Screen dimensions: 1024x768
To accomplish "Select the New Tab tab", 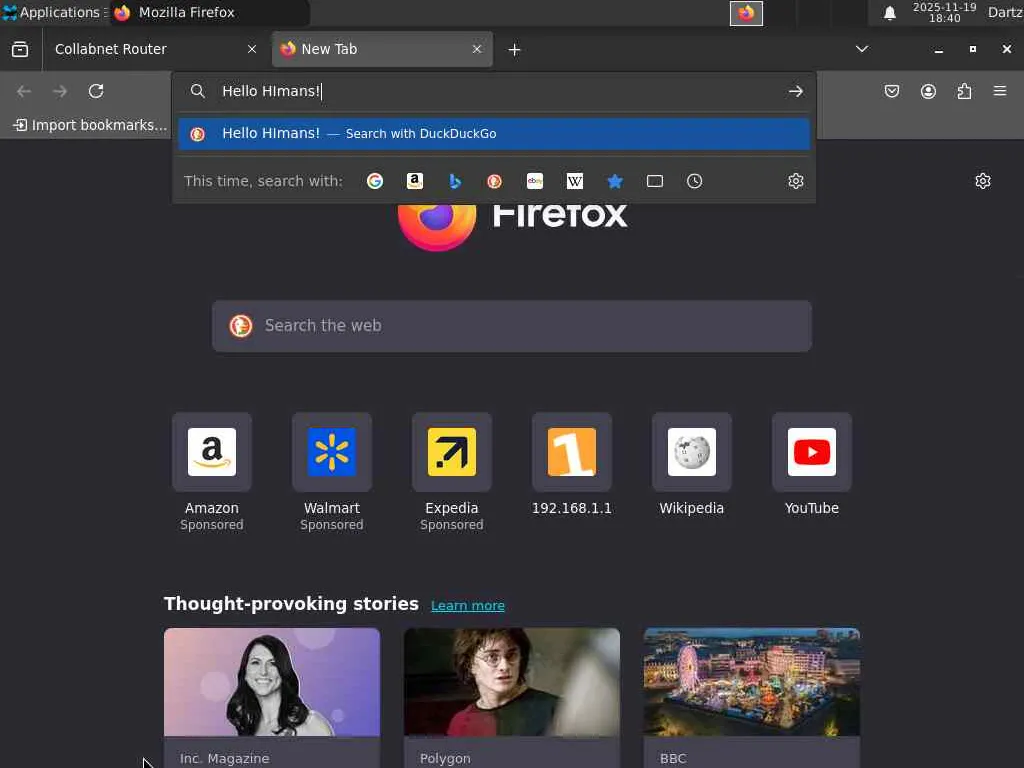I will coord(382,49).
